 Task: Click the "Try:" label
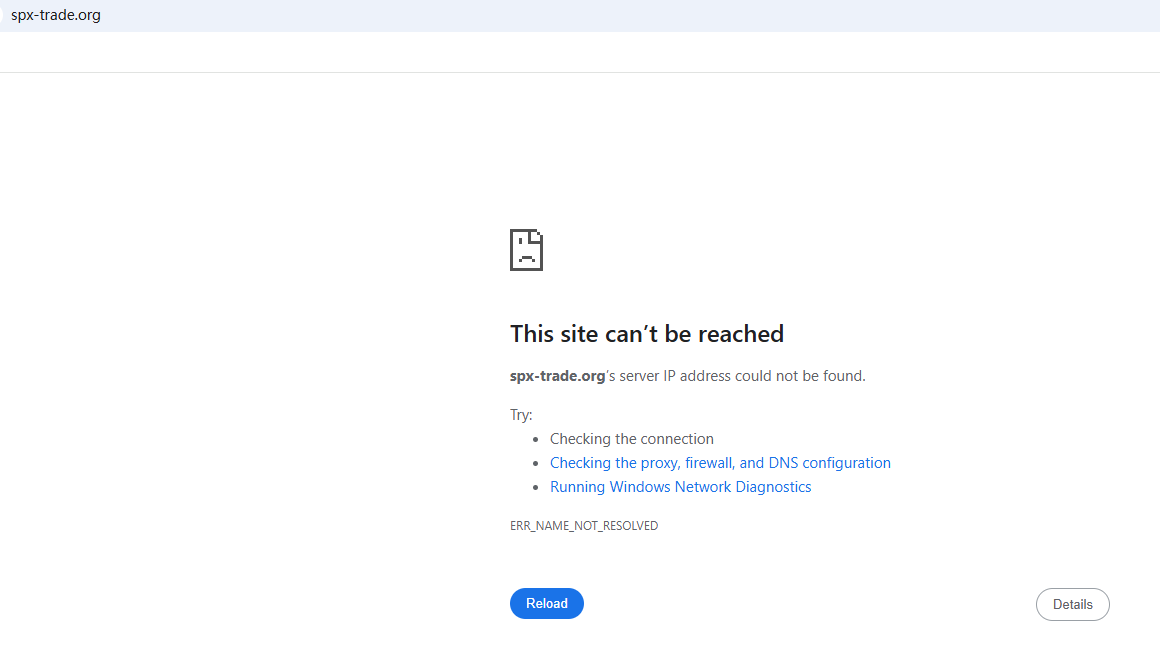pyautogui.click(x=521, y=415)
